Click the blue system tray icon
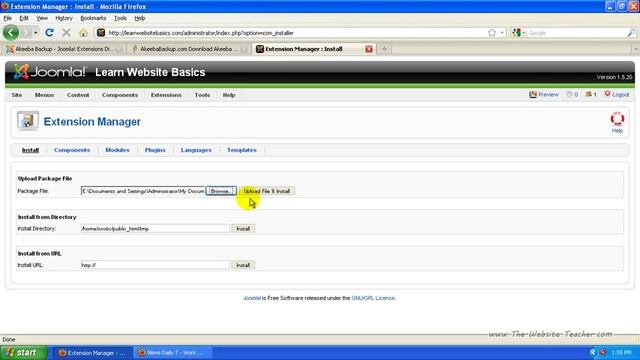Image resolution: width=640 pixels, height=360 pixels. (593, 353)
